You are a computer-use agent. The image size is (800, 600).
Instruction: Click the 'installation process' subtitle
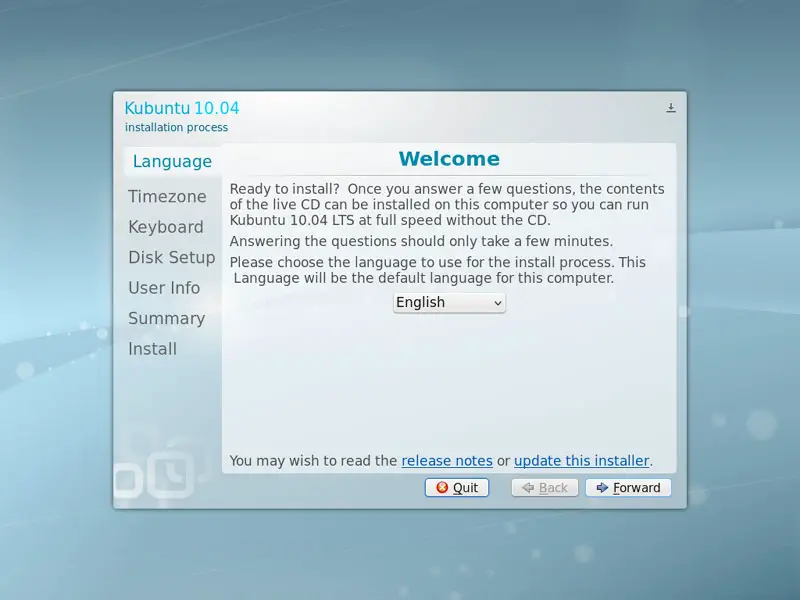click(177, 128)
